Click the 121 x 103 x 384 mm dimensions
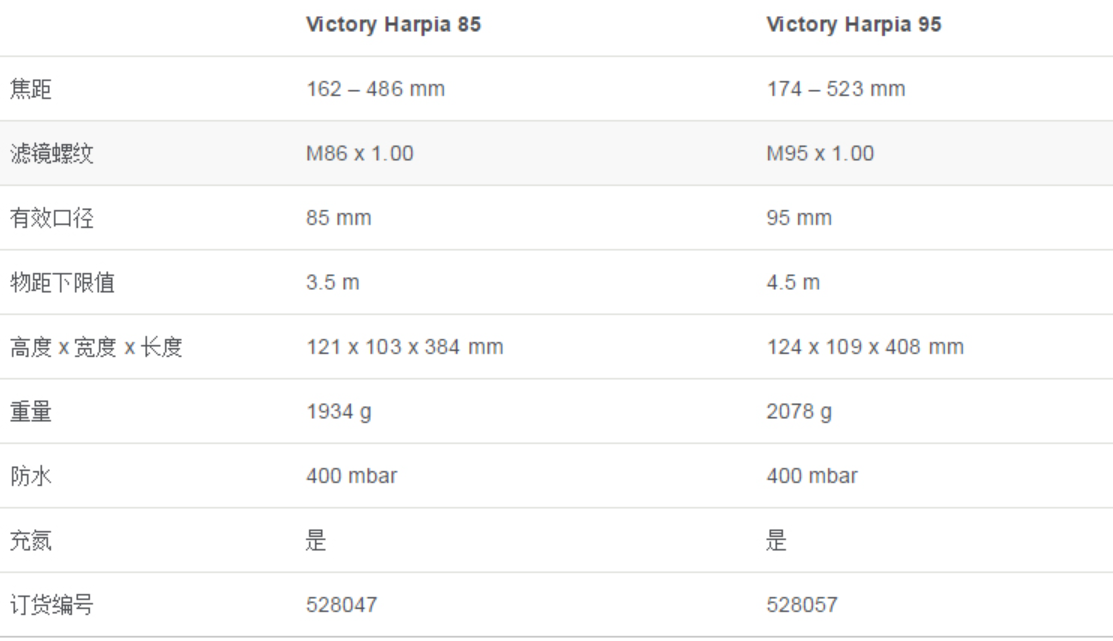The height and width of the screenshot is (641, 1113). [405, 347]
